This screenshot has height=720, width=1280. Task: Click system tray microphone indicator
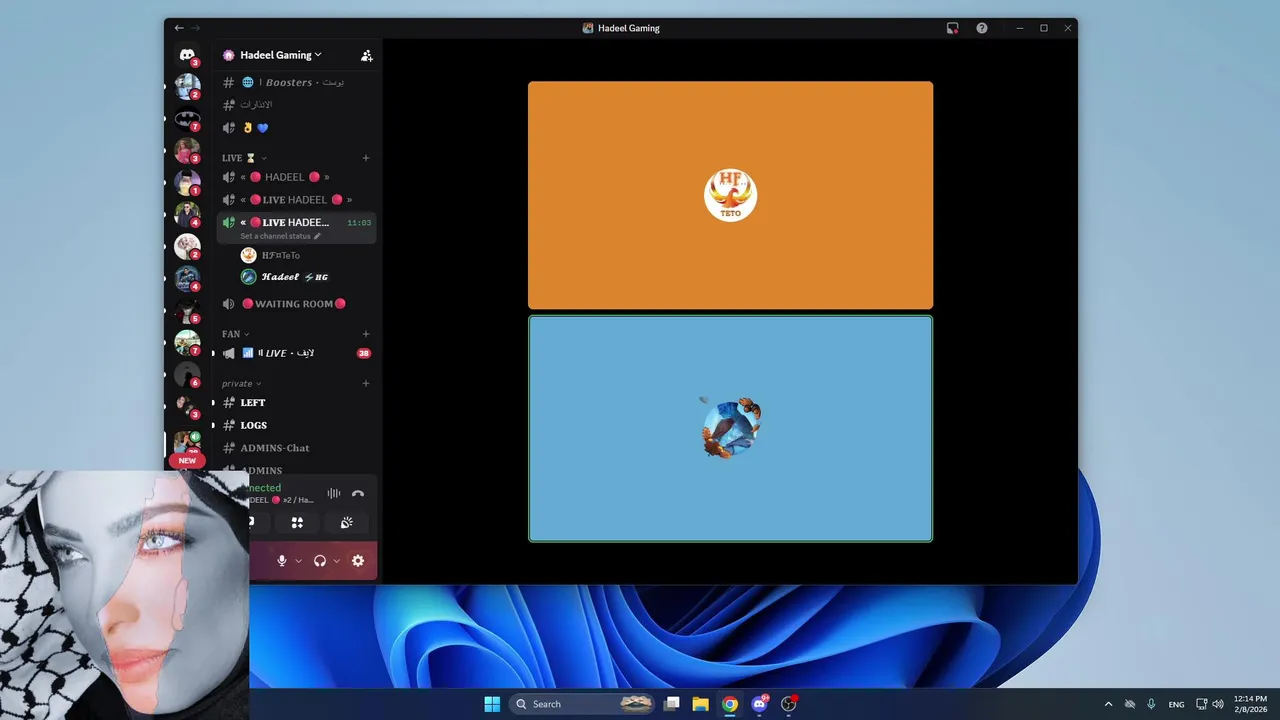pos(1151,704)
